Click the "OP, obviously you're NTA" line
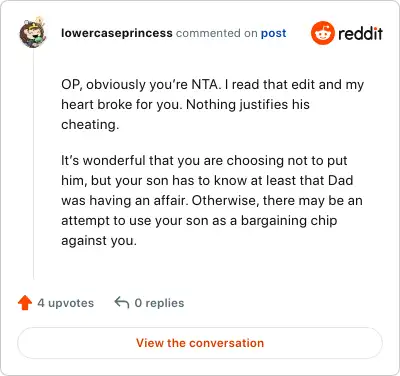 [212, 85]
